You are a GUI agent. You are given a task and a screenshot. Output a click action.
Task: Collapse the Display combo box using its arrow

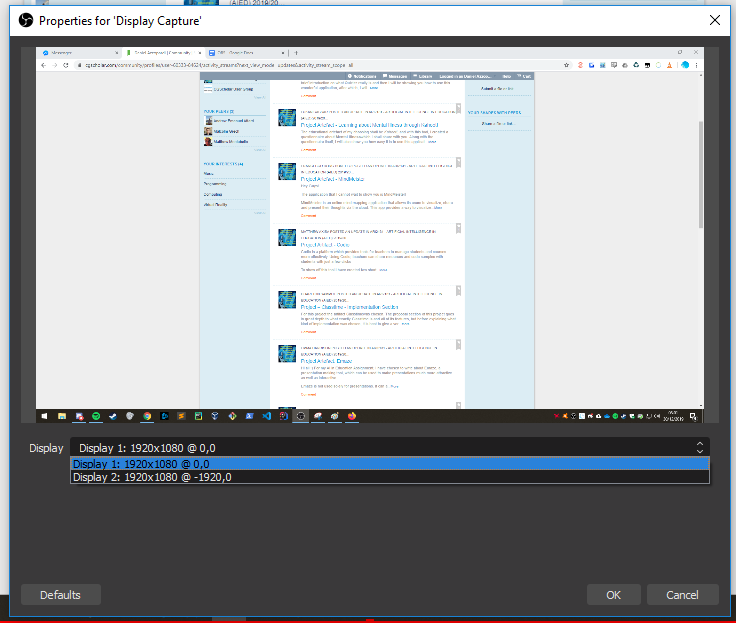tap(700, 448)
